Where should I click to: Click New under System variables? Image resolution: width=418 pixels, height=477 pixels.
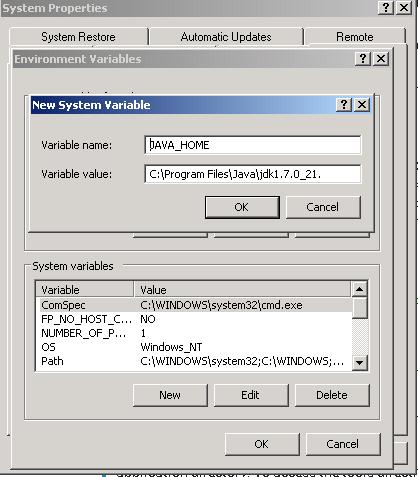[x=170, y=395]
